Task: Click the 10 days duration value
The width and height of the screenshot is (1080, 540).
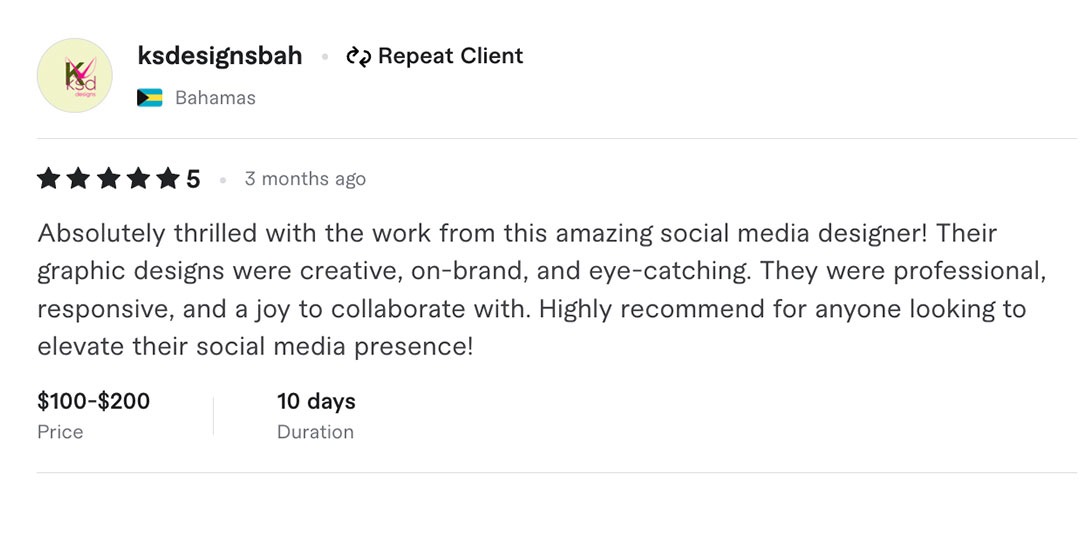Action: 316,402
